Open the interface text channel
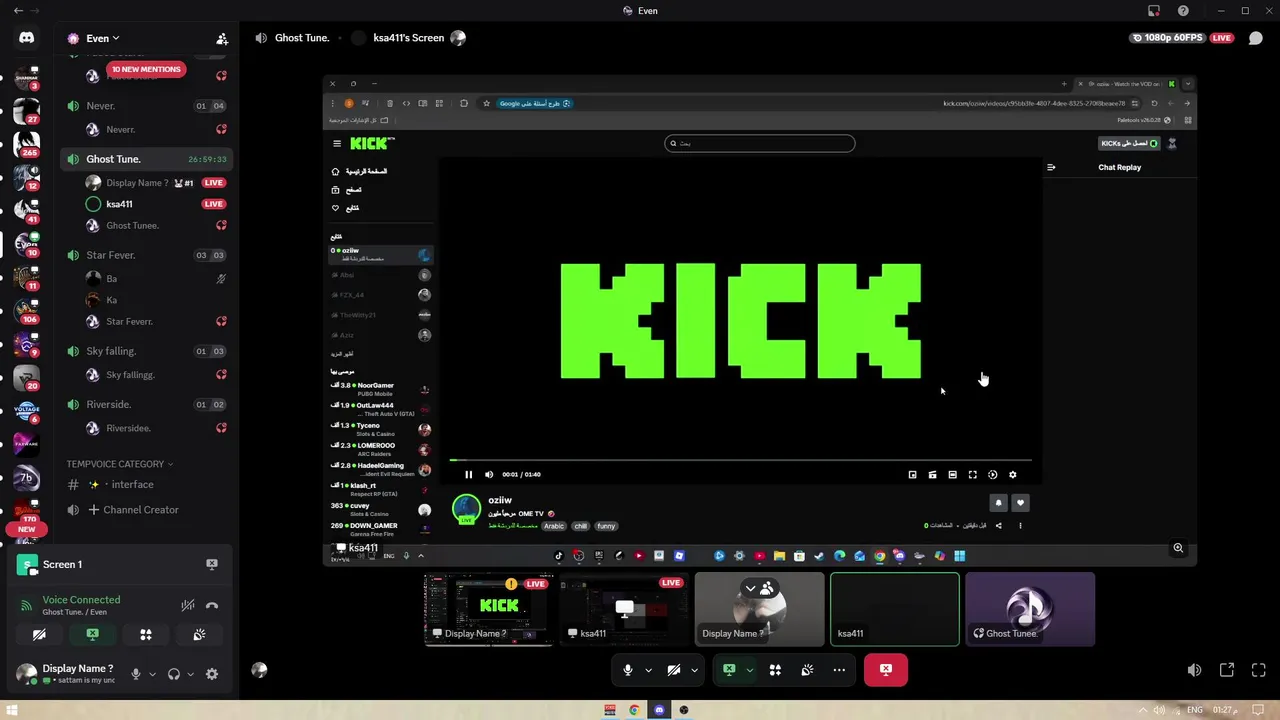This screenshot has height=720, width=1280. point(146,484)
